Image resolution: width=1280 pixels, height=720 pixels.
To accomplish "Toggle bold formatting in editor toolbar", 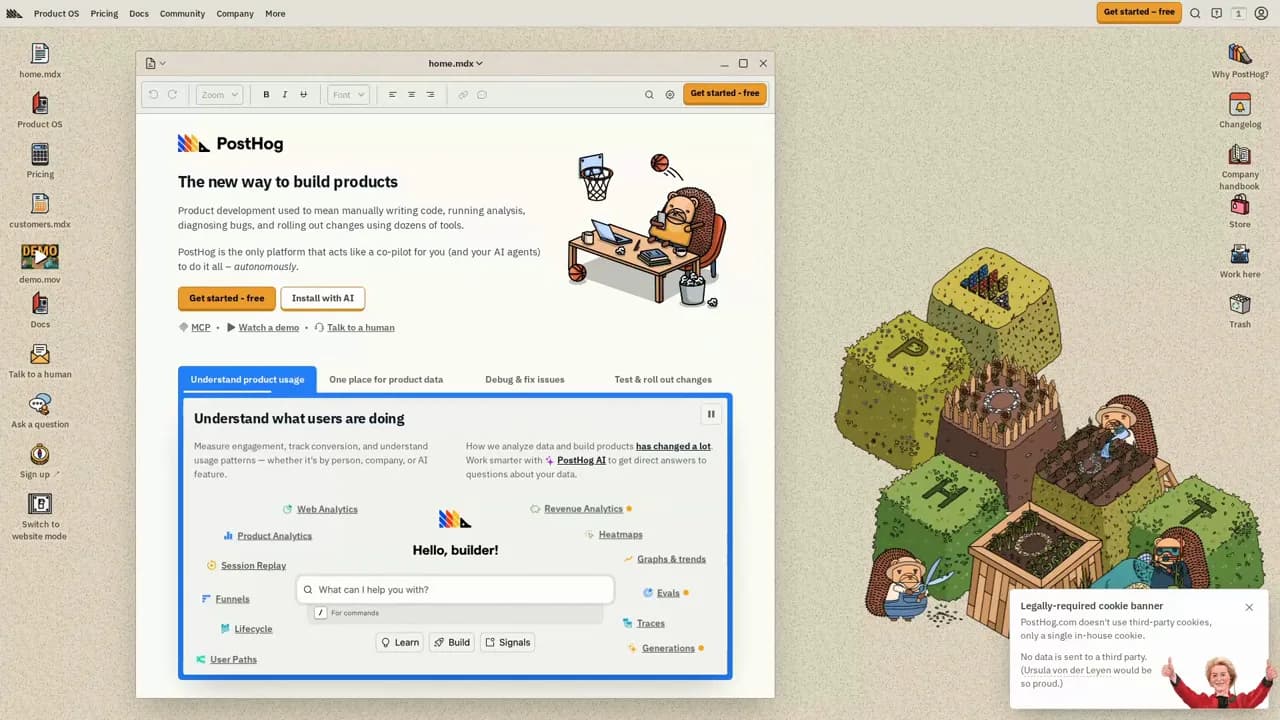I will pyautogui.click(x=266, y=95).
